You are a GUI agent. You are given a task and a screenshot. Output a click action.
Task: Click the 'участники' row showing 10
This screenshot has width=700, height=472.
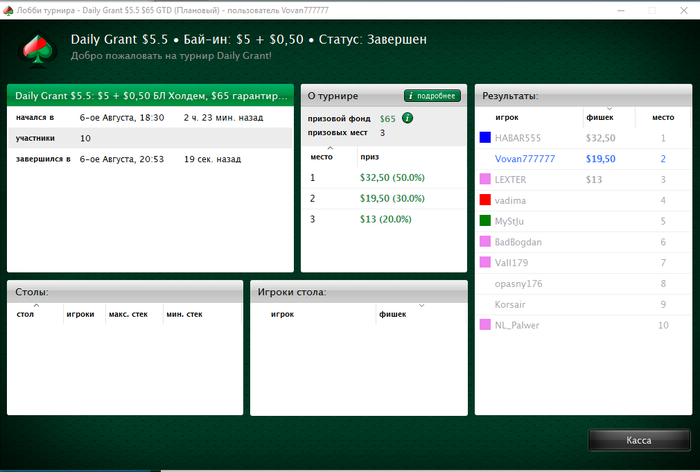pos(150,138)
